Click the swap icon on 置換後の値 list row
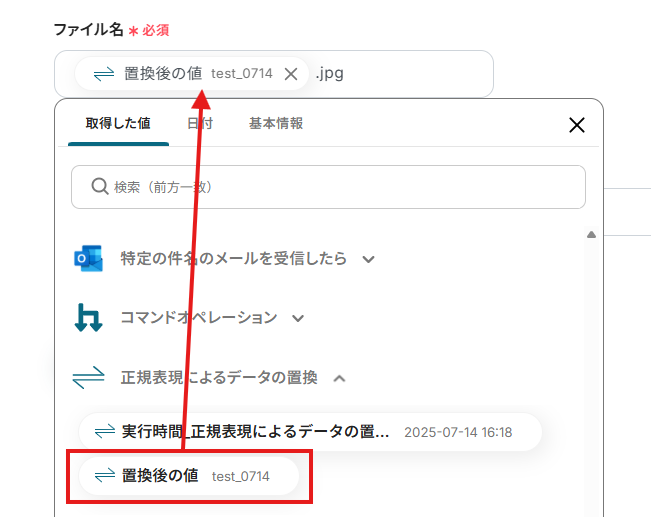Screen dimensions: 651x517 point(105,475)
